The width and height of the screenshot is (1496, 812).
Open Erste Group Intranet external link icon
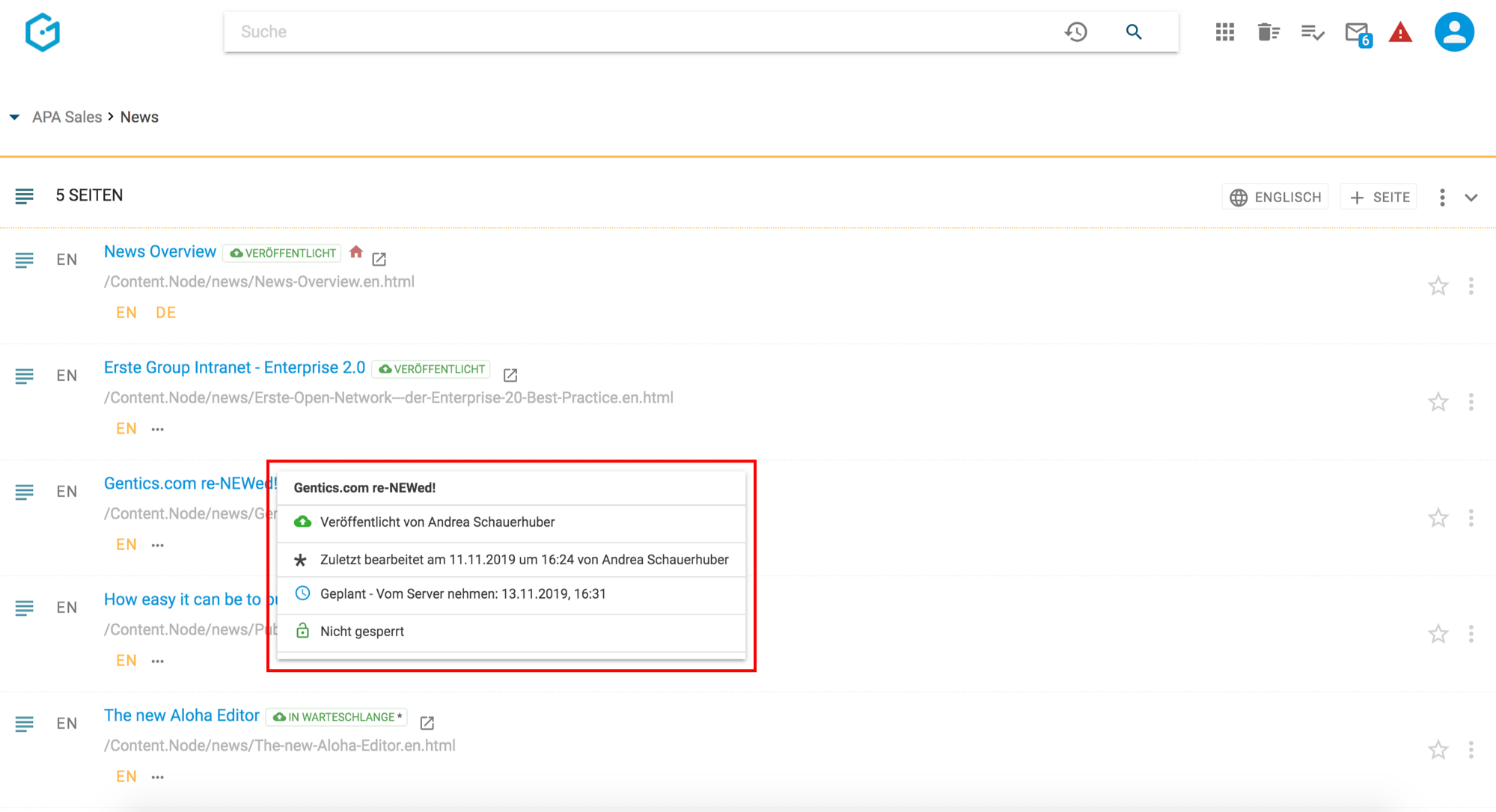point(510,375)
